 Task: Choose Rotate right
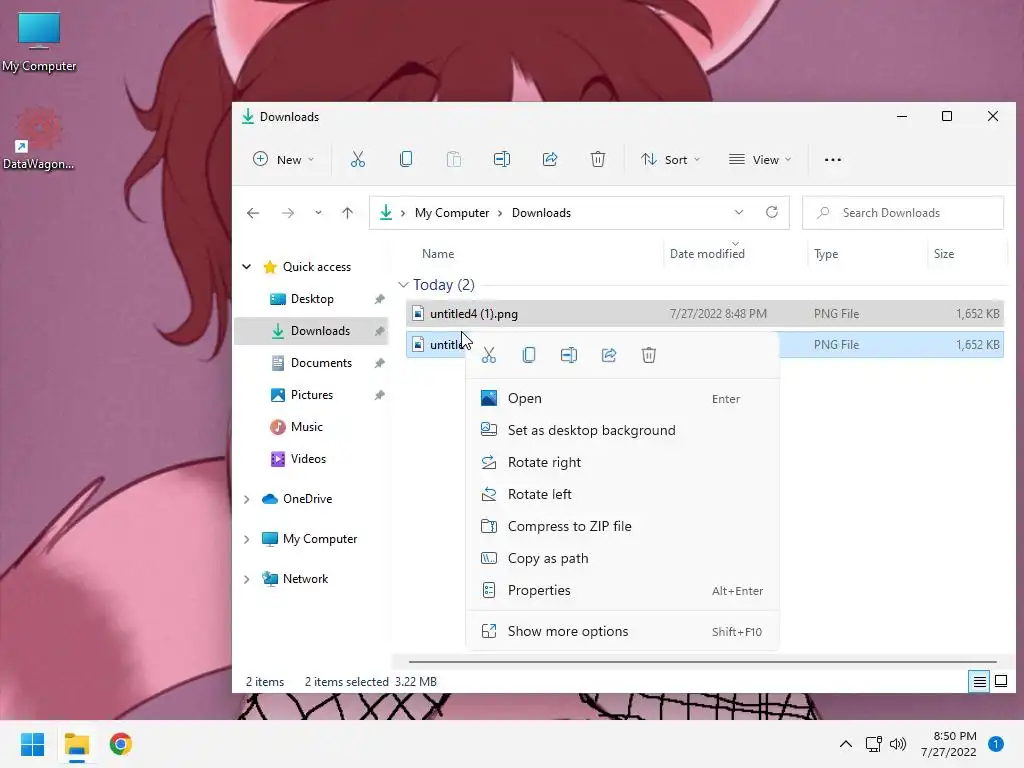point(622,462)
